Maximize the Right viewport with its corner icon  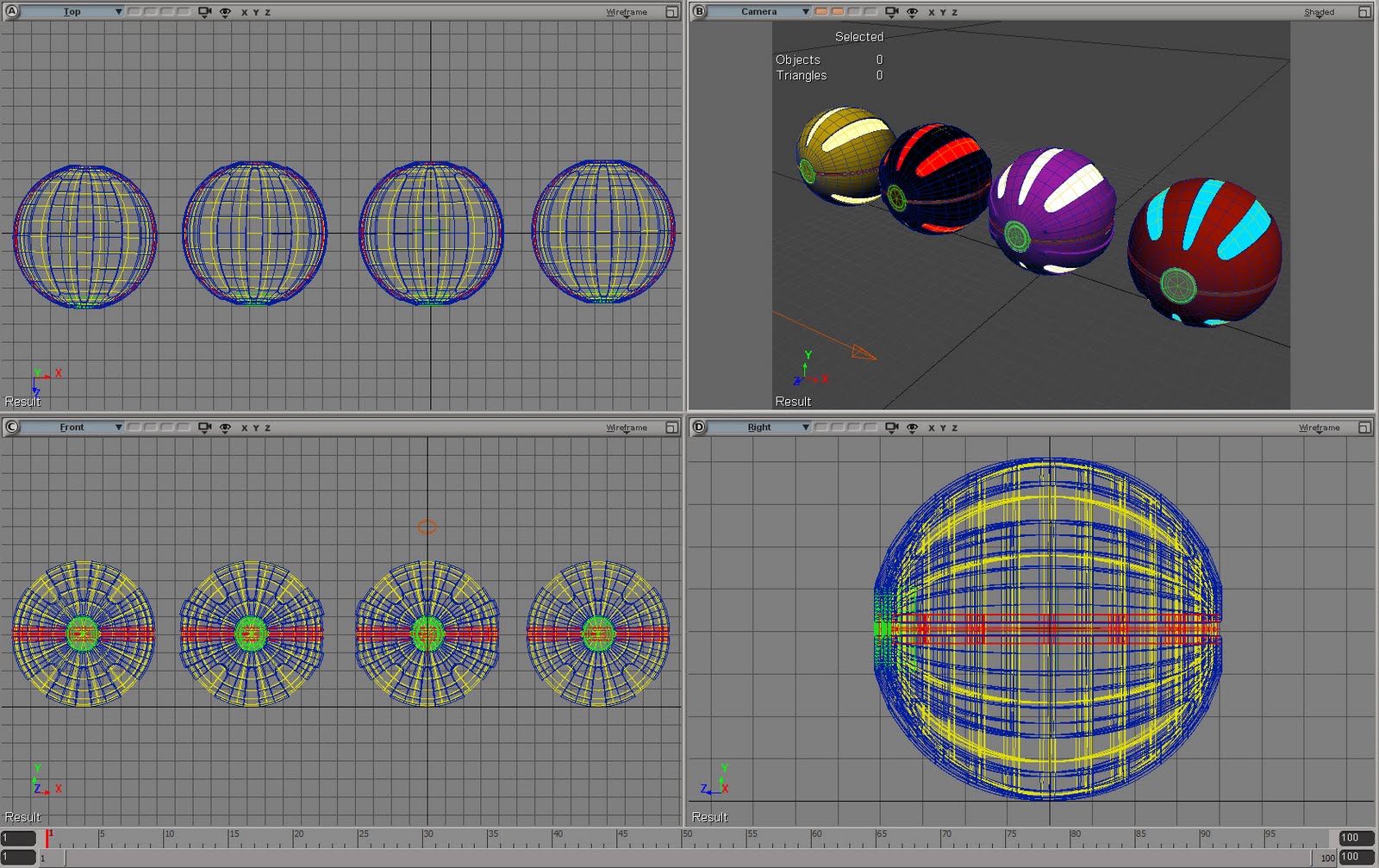pyautogui.click(x=1364, y=428)
